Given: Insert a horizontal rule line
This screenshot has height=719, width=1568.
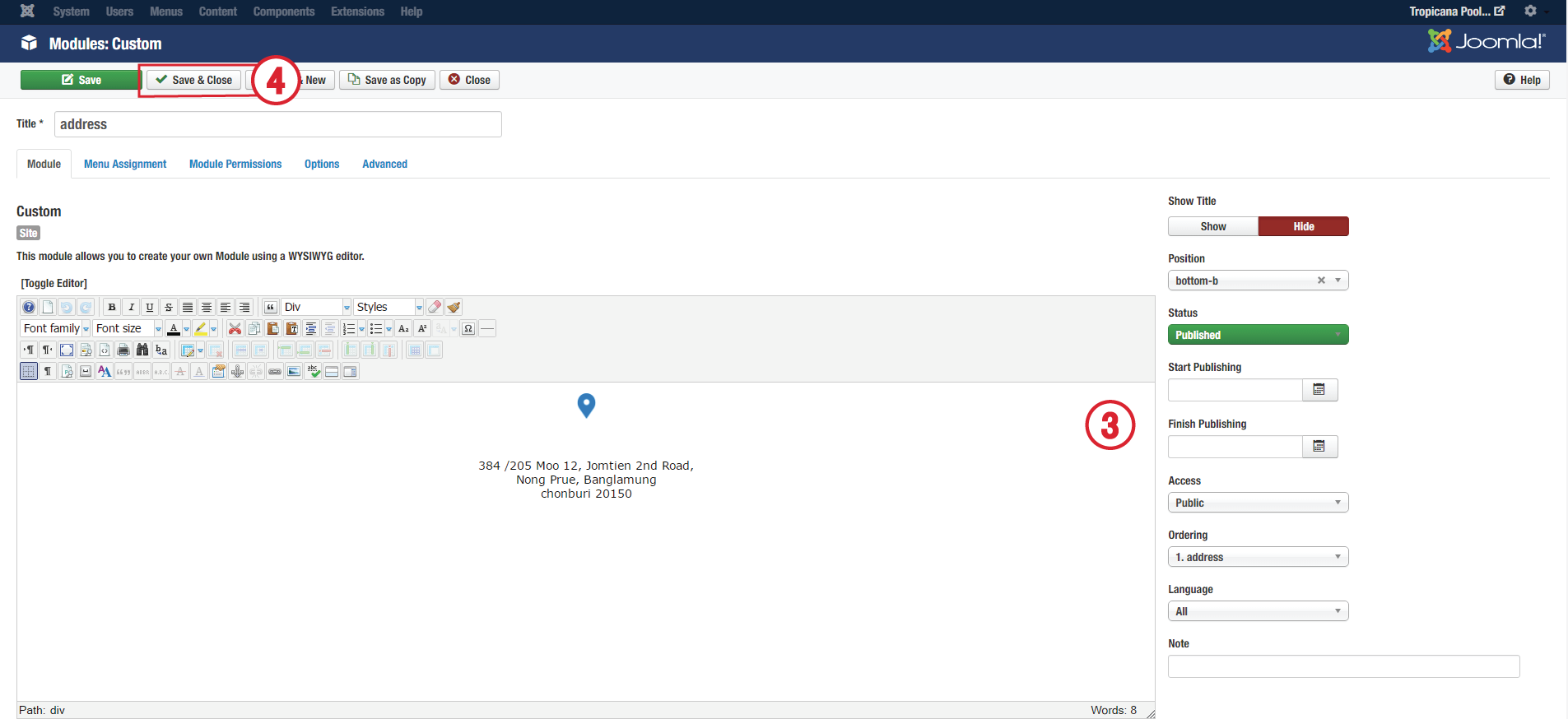Looking at the screenshot, I should click(x=487, y=328).
